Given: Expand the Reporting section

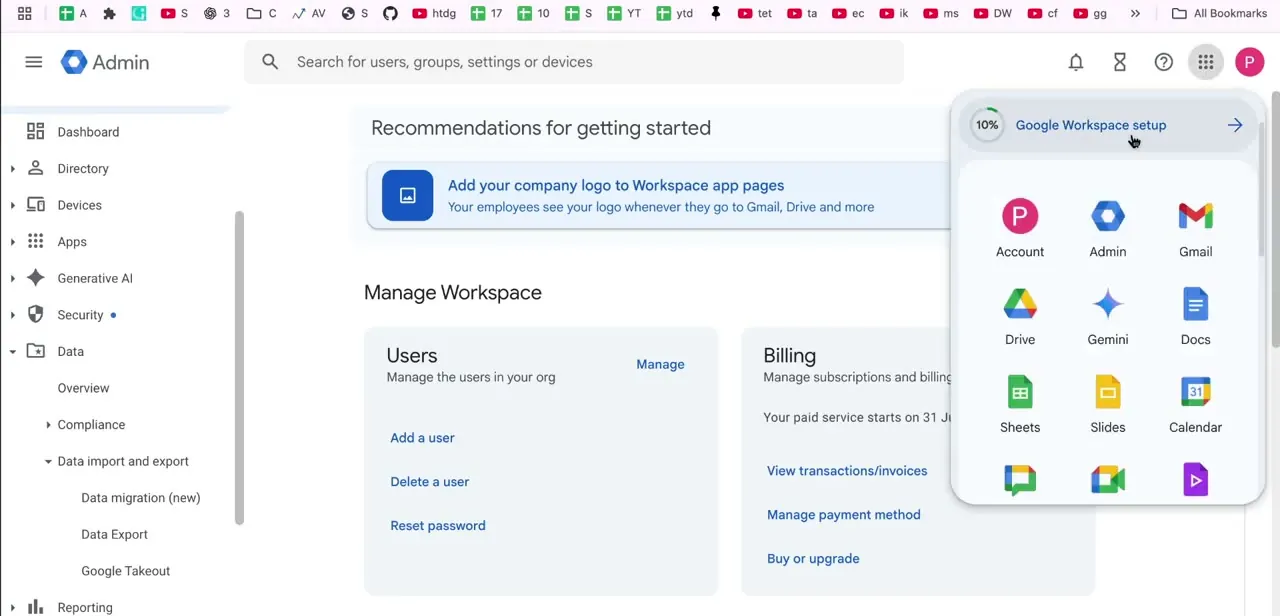Looking at the screenshot, I should tap(12, 608).
